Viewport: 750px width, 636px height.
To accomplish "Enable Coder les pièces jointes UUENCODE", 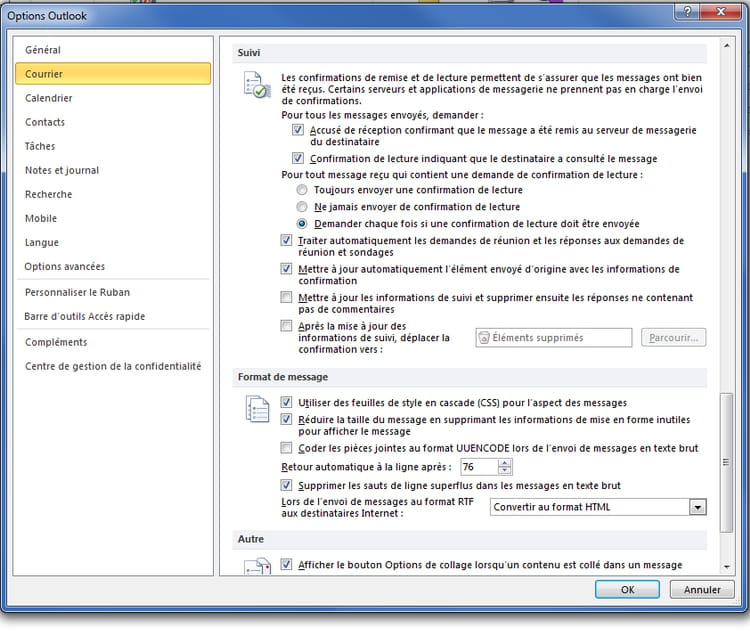I will click(286, 448).
